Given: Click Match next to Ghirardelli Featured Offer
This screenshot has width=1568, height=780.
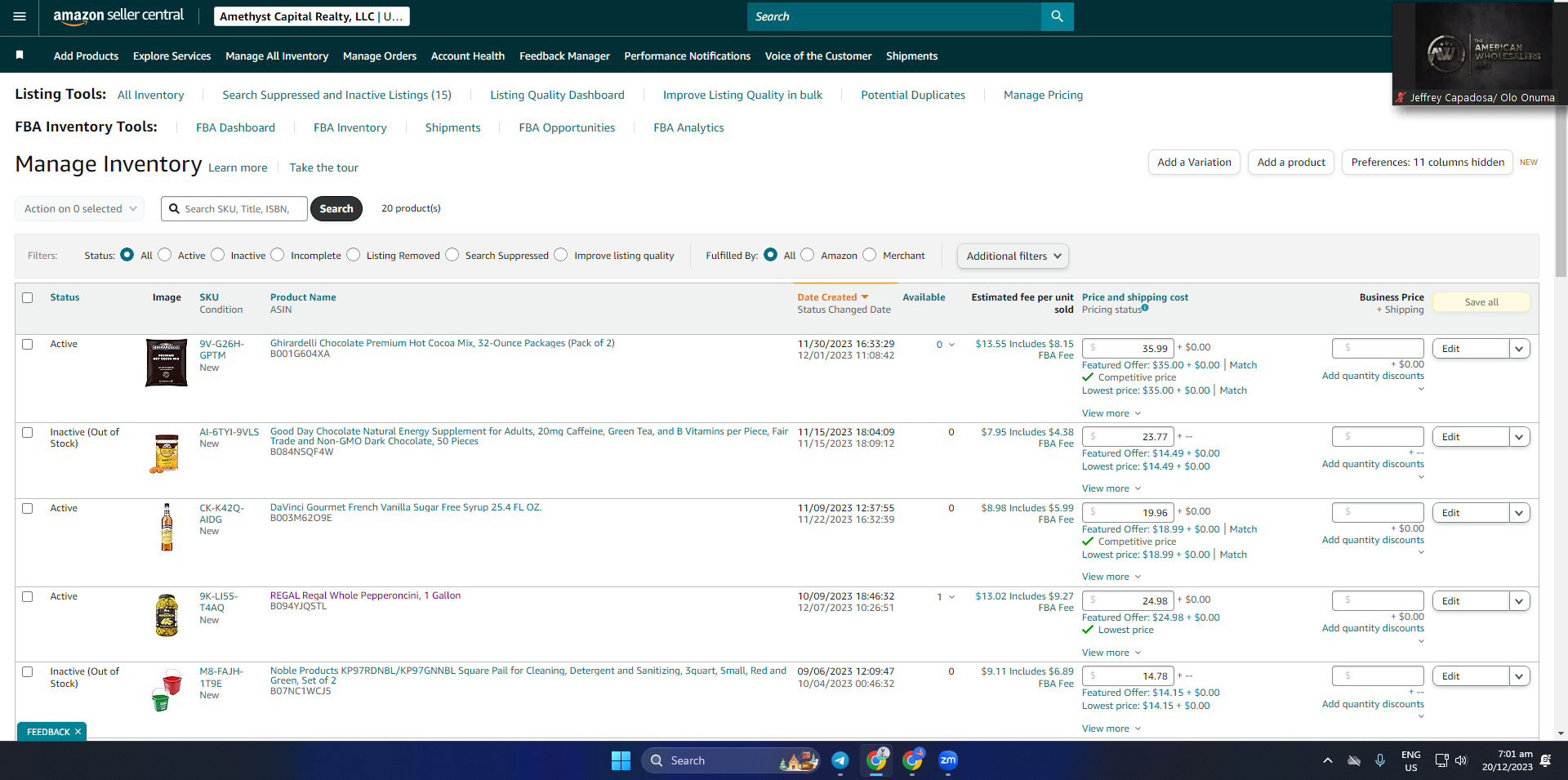Looking at the screenshot, I should click(1243, 365).
